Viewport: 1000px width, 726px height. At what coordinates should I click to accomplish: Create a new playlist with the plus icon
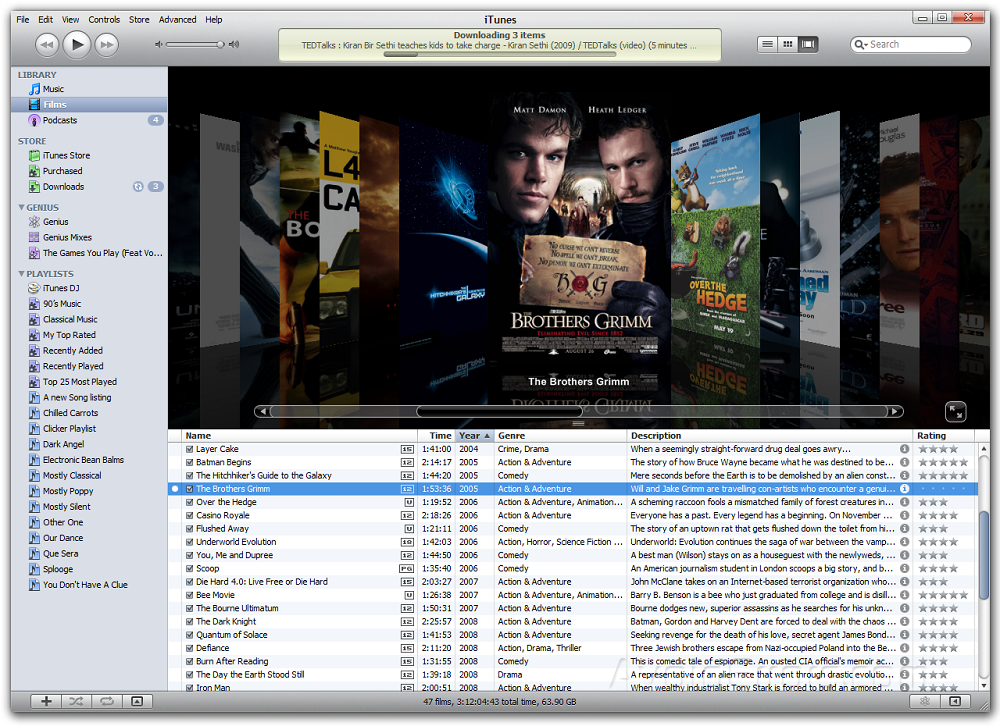(46, 701)
